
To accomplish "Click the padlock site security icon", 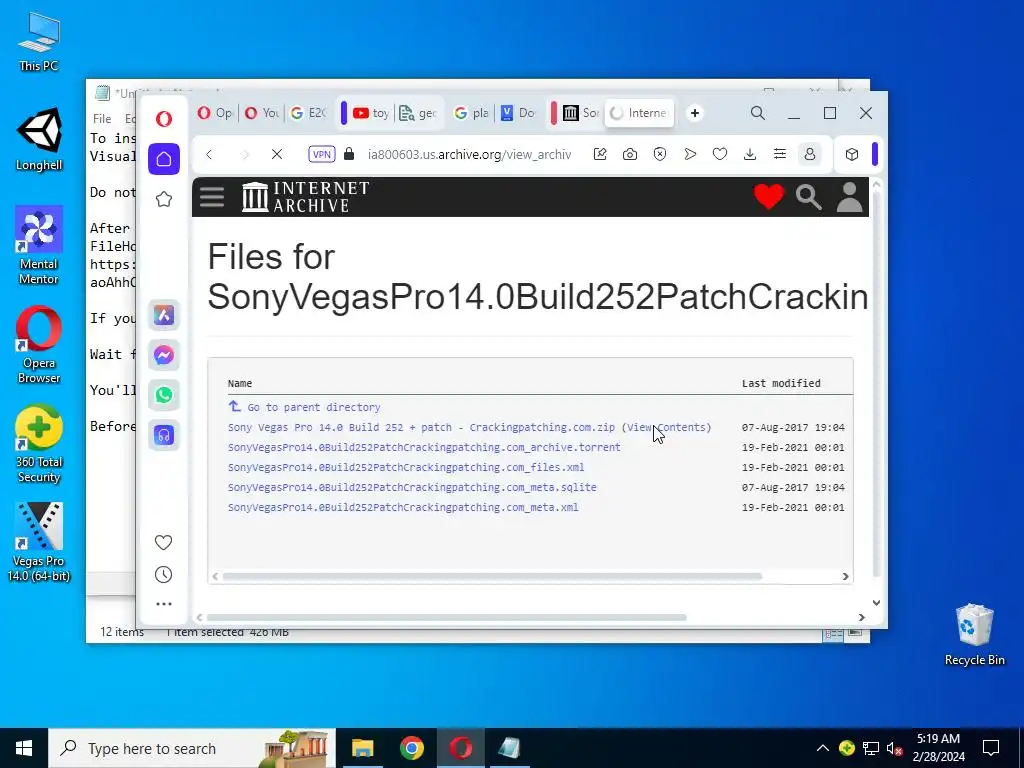I will point(349,154).
